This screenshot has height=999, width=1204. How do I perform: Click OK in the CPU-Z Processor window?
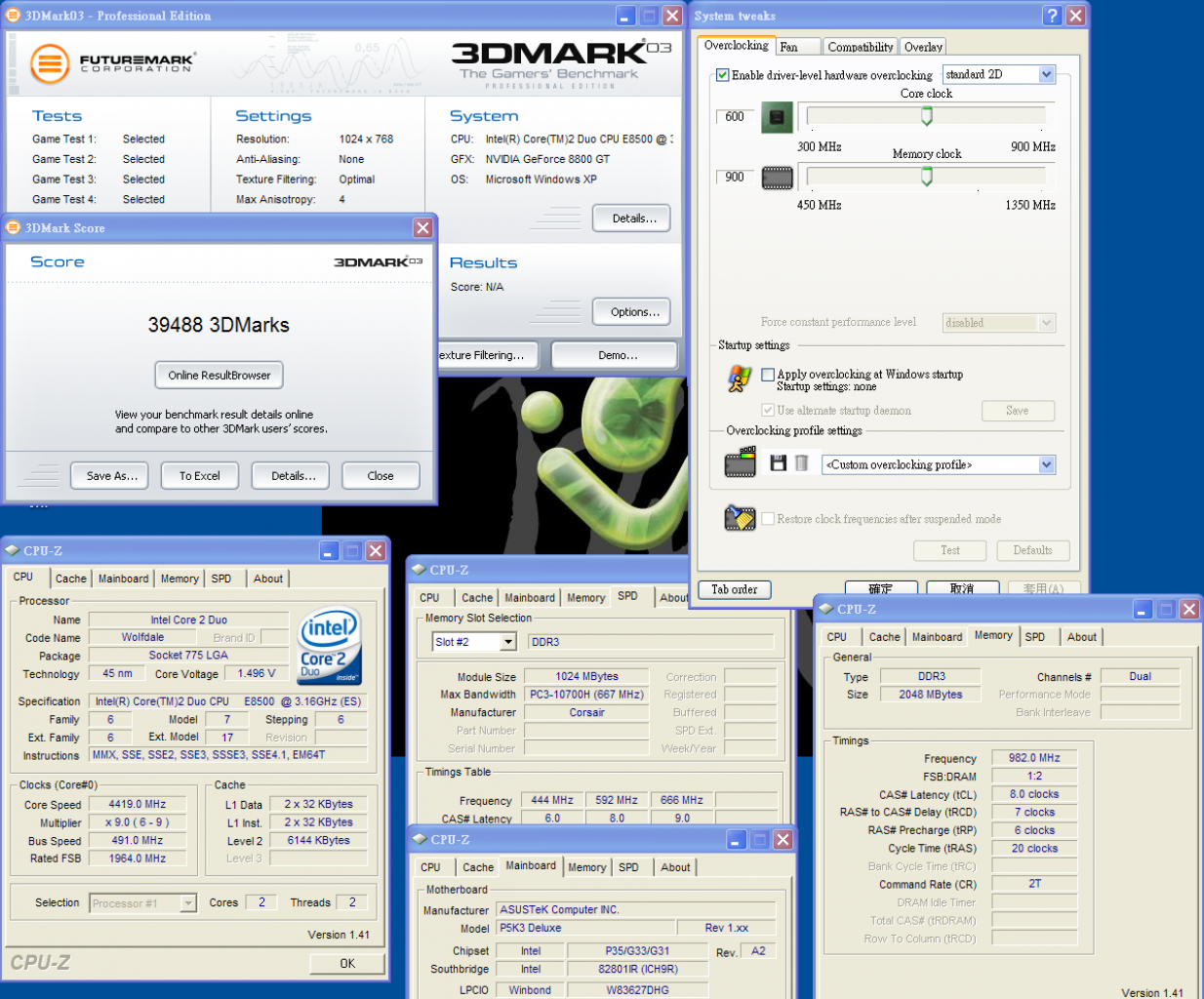click(x=347, y=963)
